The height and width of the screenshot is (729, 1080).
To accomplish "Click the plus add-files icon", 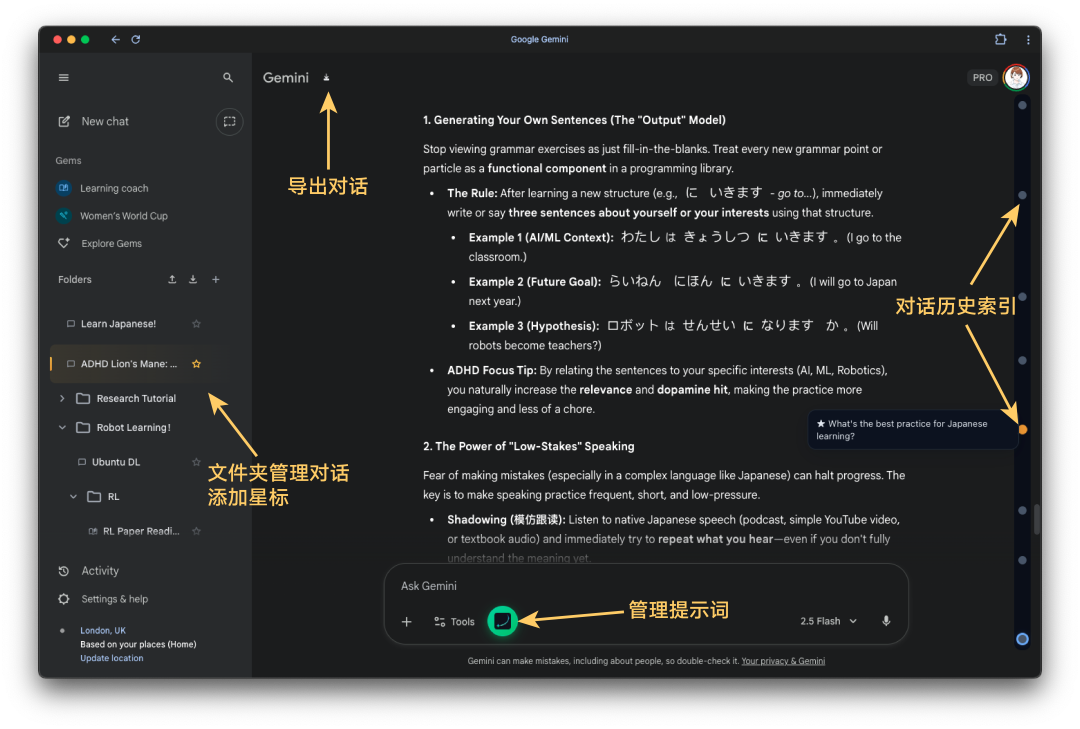I will click(406, 622).
